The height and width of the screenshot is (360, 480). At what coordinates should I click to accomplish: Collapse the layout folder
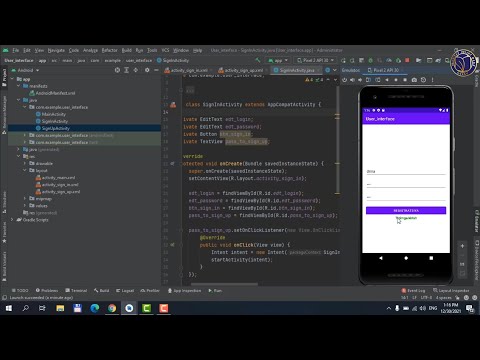[x=25, y=170]
